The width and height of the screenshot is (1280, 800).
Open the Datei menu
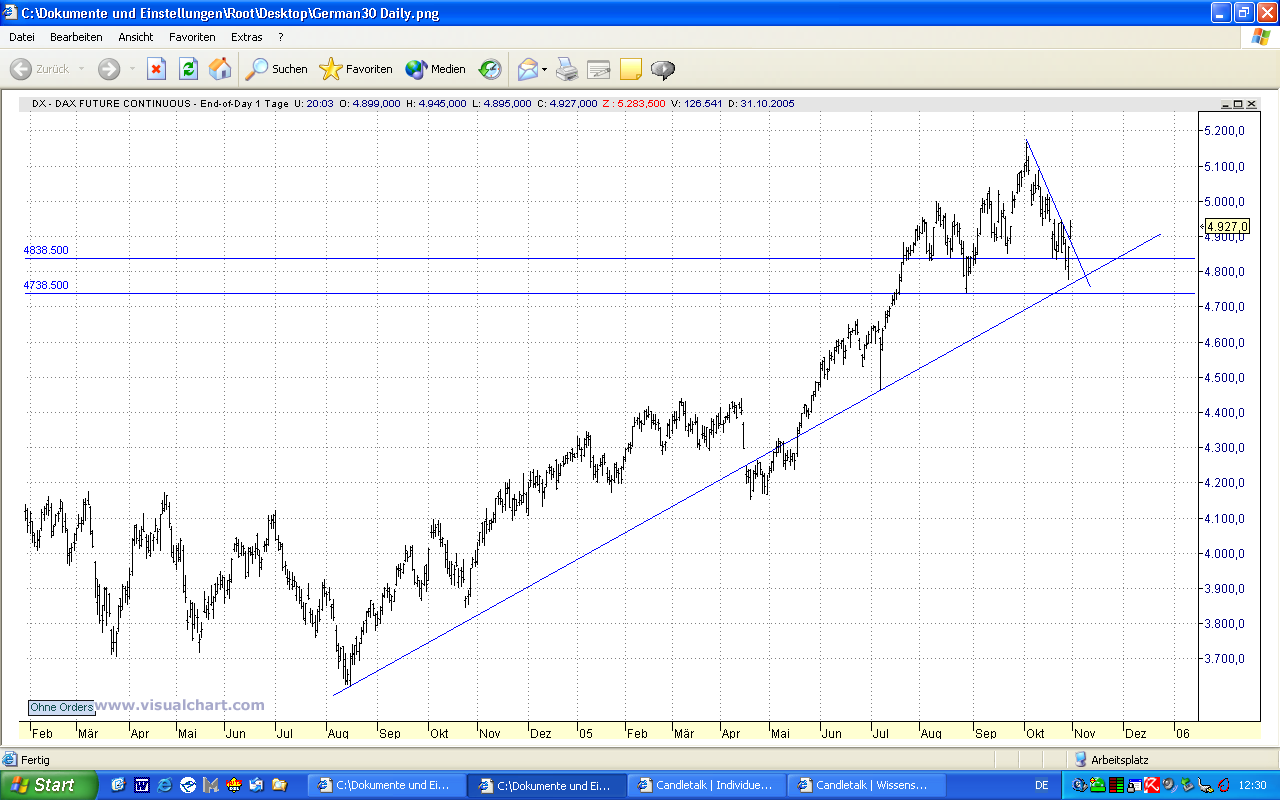[22, 37]
